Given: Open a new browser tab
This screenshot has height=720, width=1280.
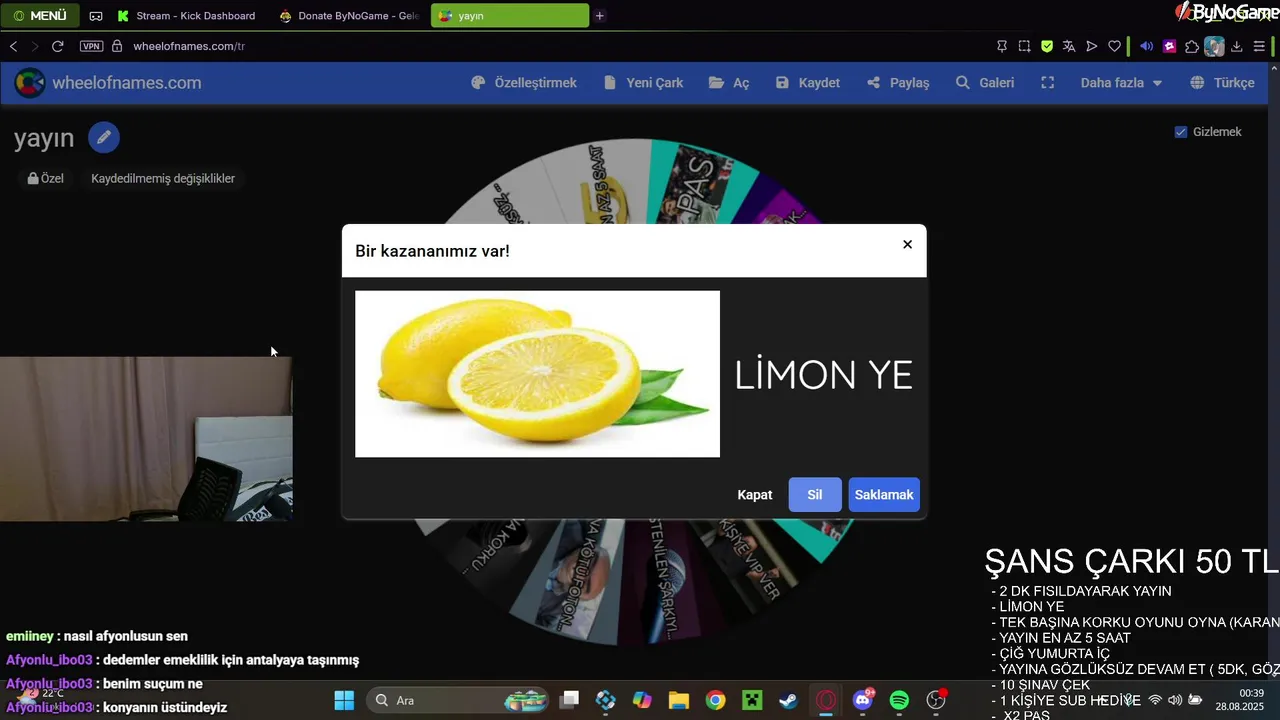Looking at the screenshot, I should [x=600, y=16].
